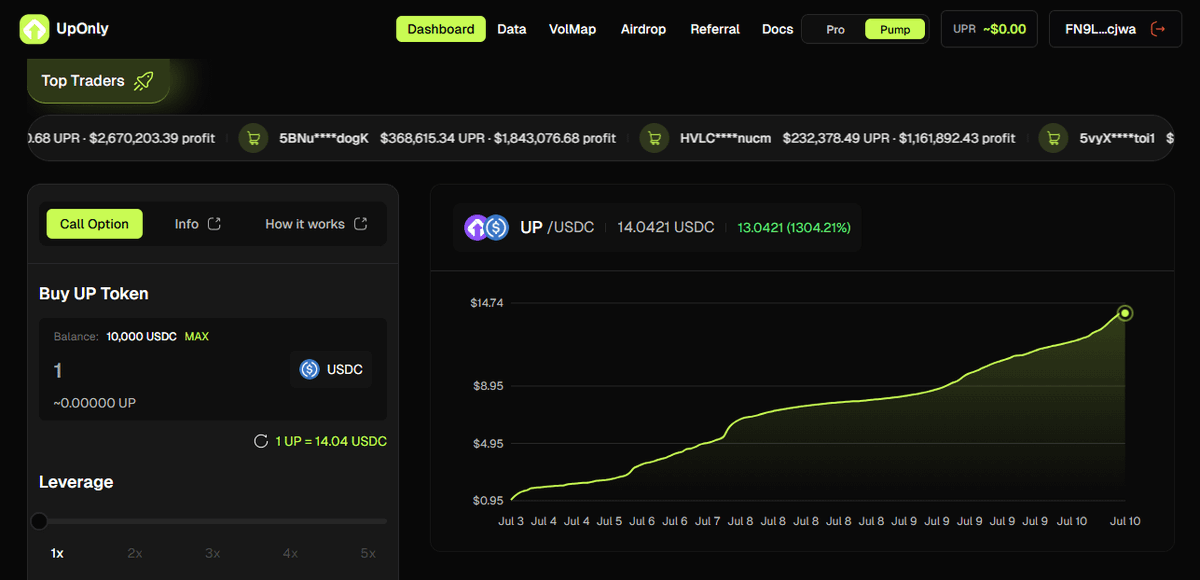
Task: Go to the VolMap page
Action: pyautogui.click(x=572, y=29)
